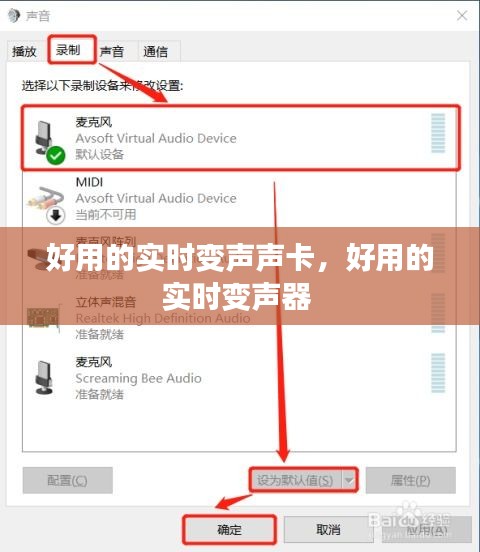
Task: Click the 确定 button
Action: pos(230,529)
